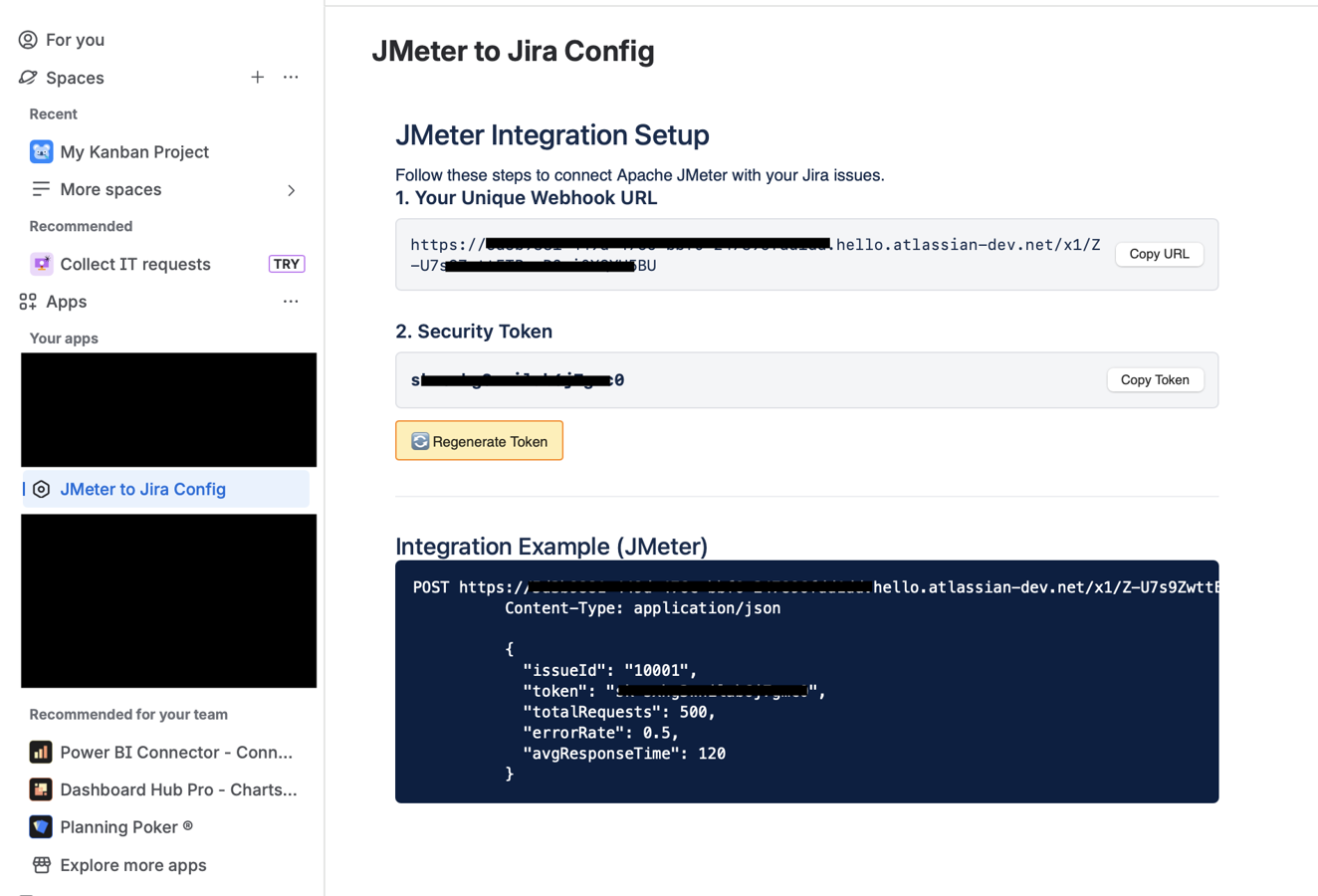Image resolution: width=1318 pixels, height=896 pixels.
Task: Click the More spaces entry
Action: pyautogui.click(x=111, y=189)
